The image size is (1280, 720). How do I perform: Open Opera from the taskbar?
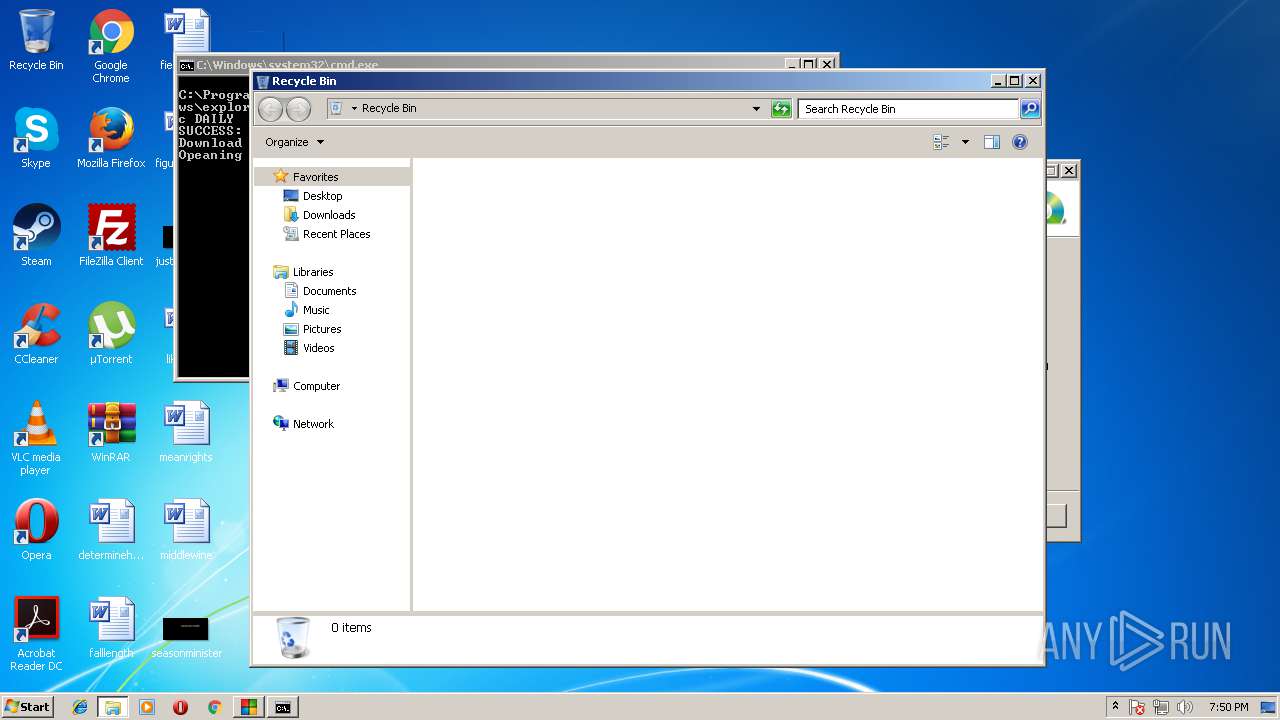click(180, 707)
